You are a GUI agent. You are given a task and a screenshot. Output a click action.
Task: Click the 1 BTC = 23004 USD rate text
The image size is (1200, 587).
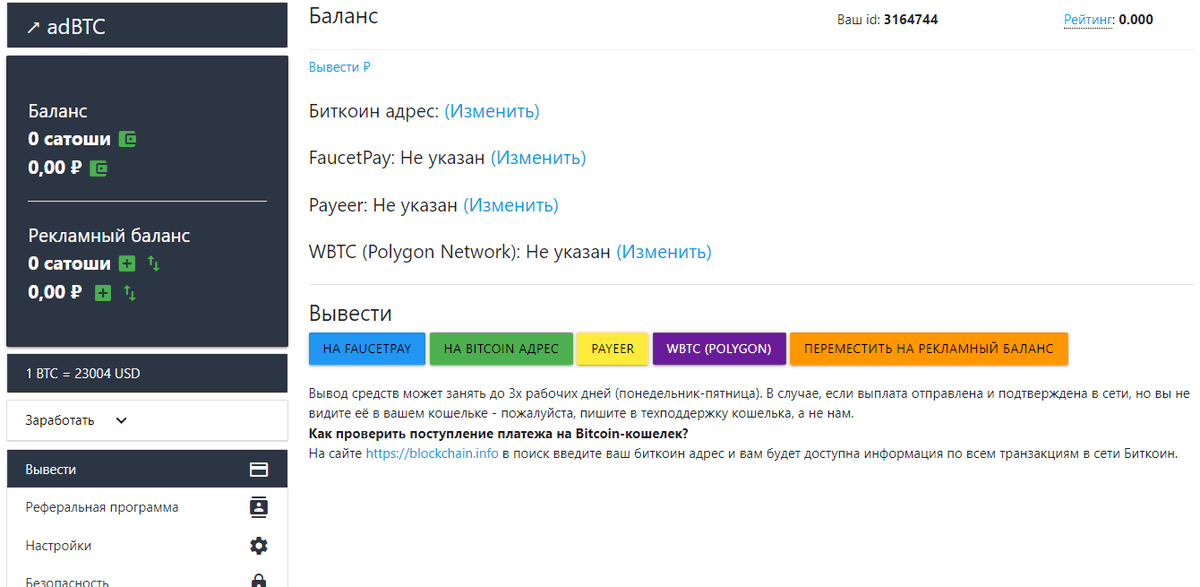point(83,374)
